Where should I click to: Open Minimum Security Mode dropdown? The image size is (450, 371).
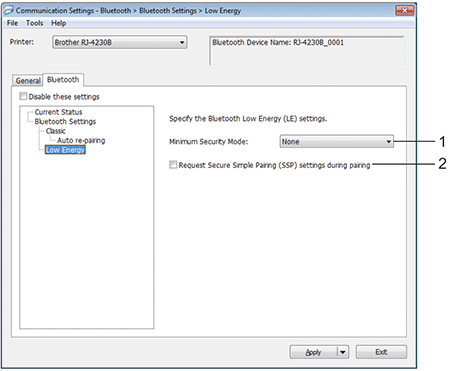tap(336, 141)
